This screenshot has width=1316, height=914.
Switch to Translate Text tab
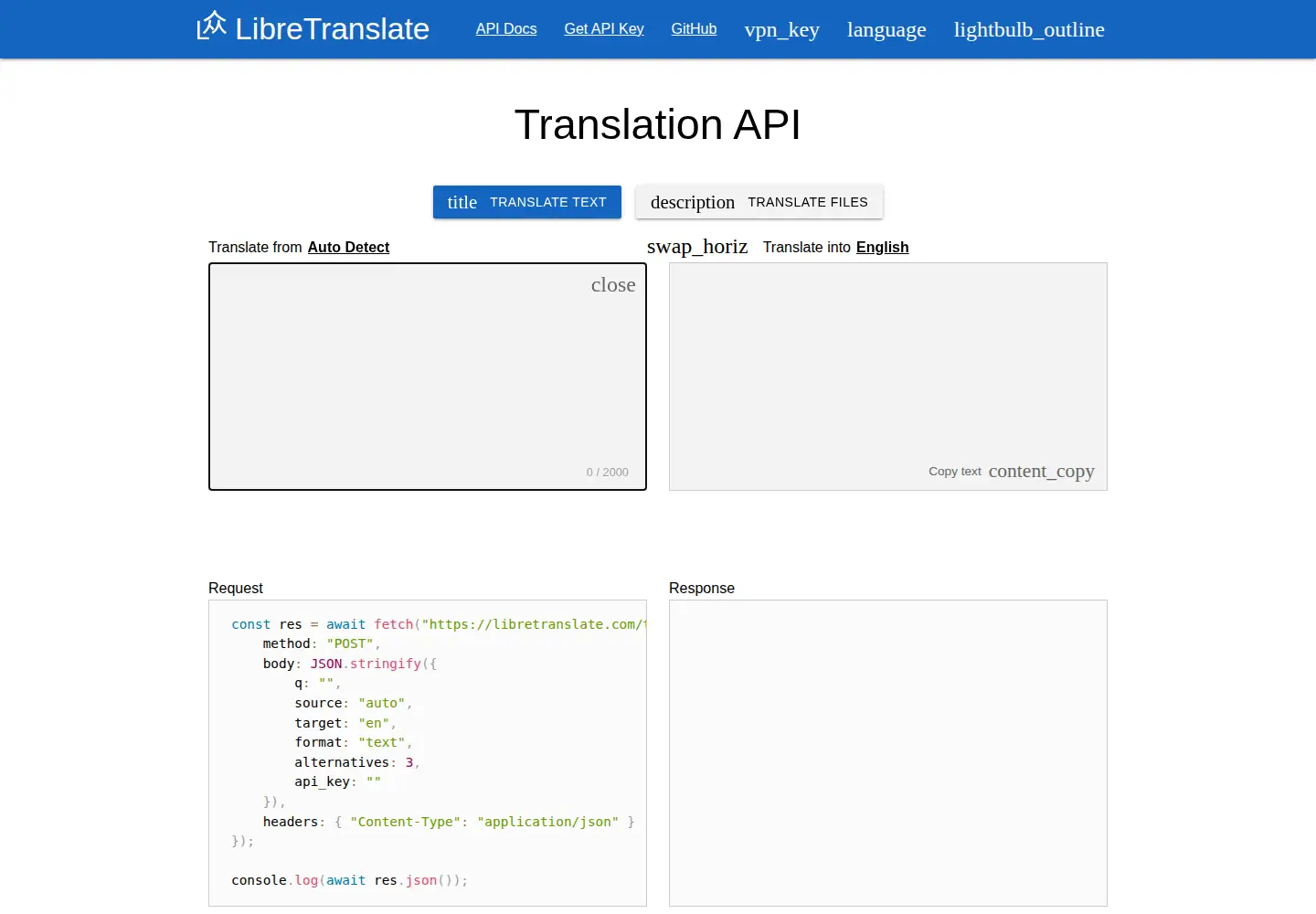click(x=527, y=202)
